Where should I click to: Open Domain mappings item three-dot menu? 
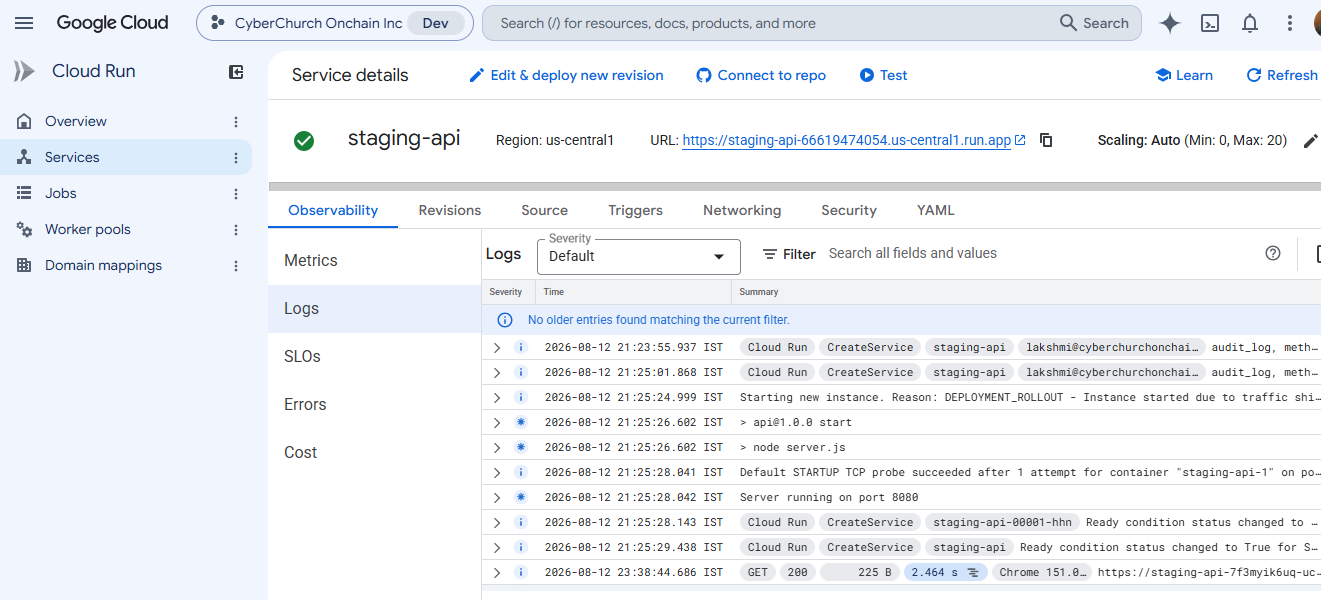coord(236,266)
